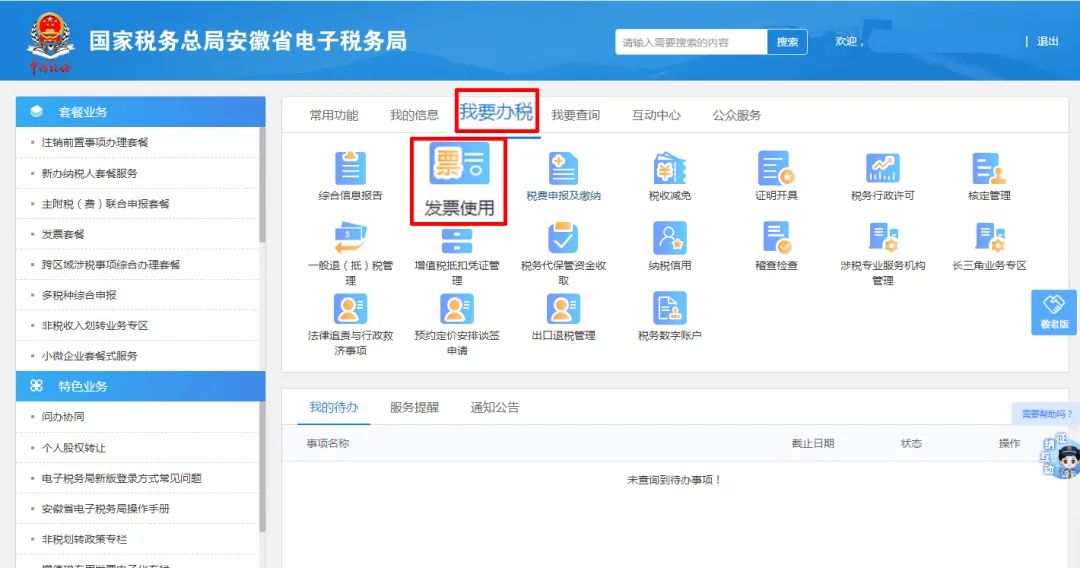Open 税务代保管资金收取 icon
1080x568 pixels.
563,238
